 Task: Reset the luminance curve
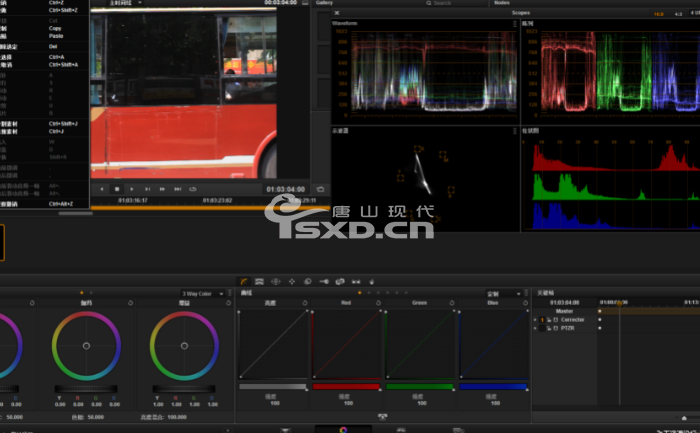pyautogui.click(x=305, y=303)
